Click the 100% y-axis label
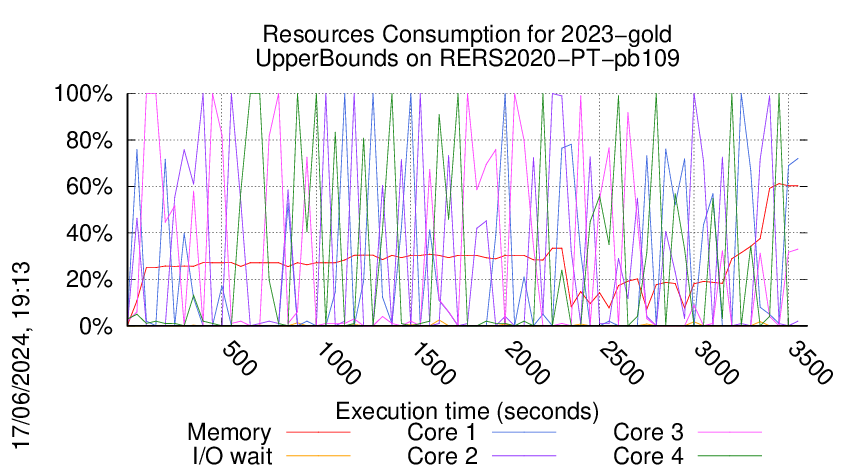This screenshot has height=475, width=850. (x=83, y=93)
